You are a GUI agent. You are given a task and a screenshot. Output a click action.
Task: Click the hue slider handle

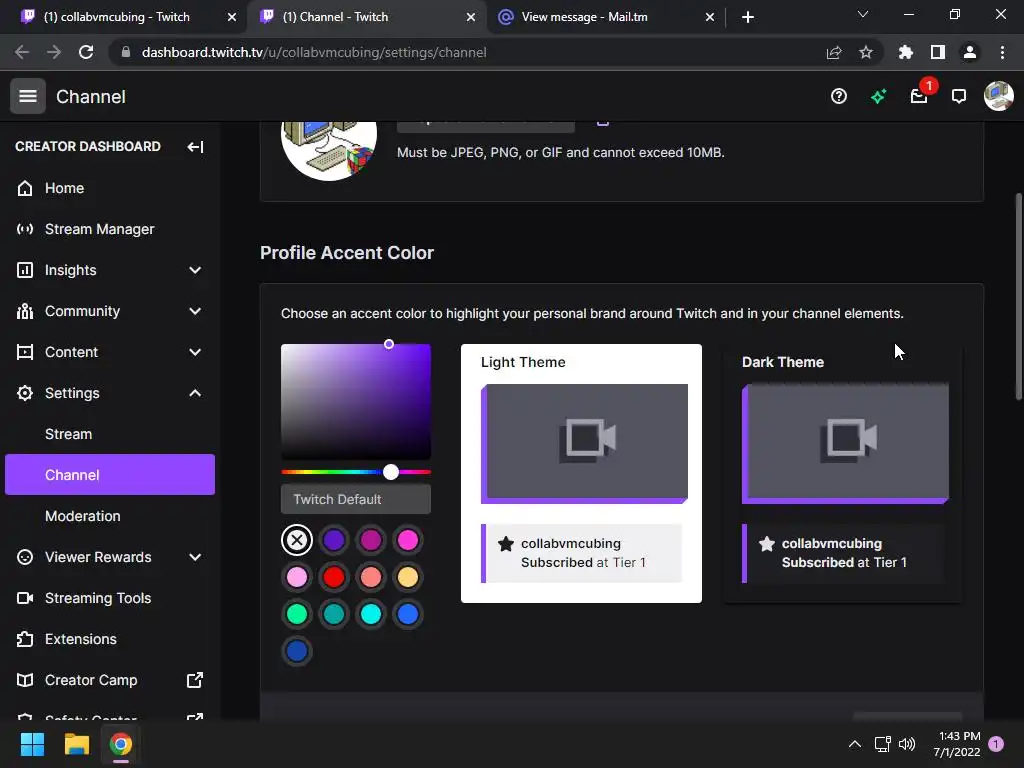click(391, 472)
